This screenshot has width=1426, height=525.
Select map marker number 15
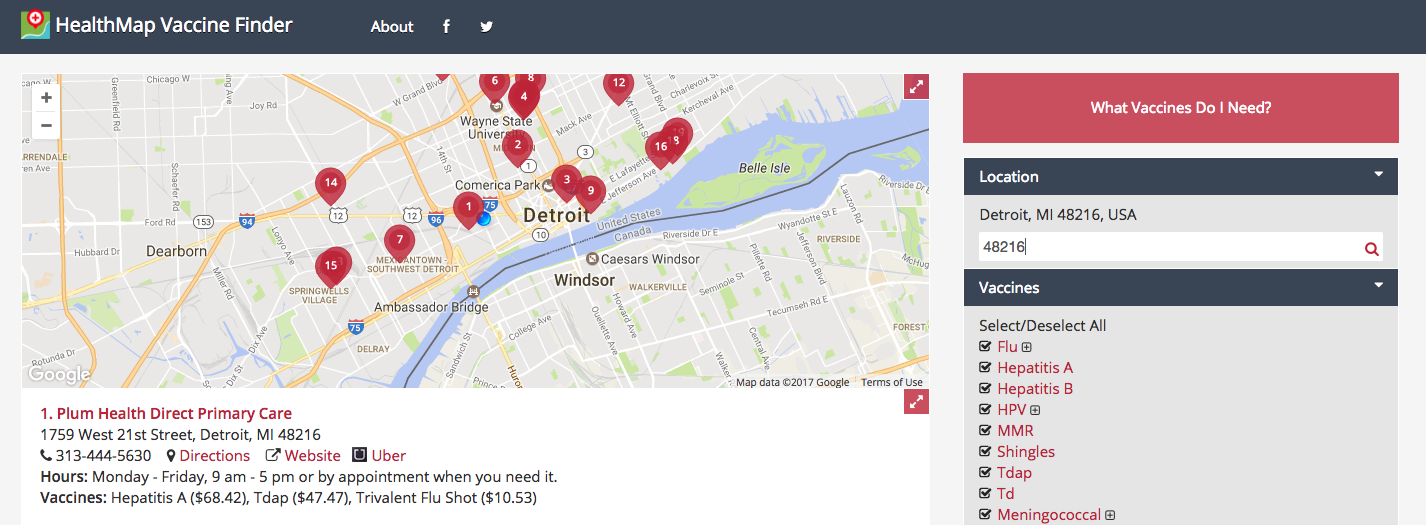(x=331, y=266)
